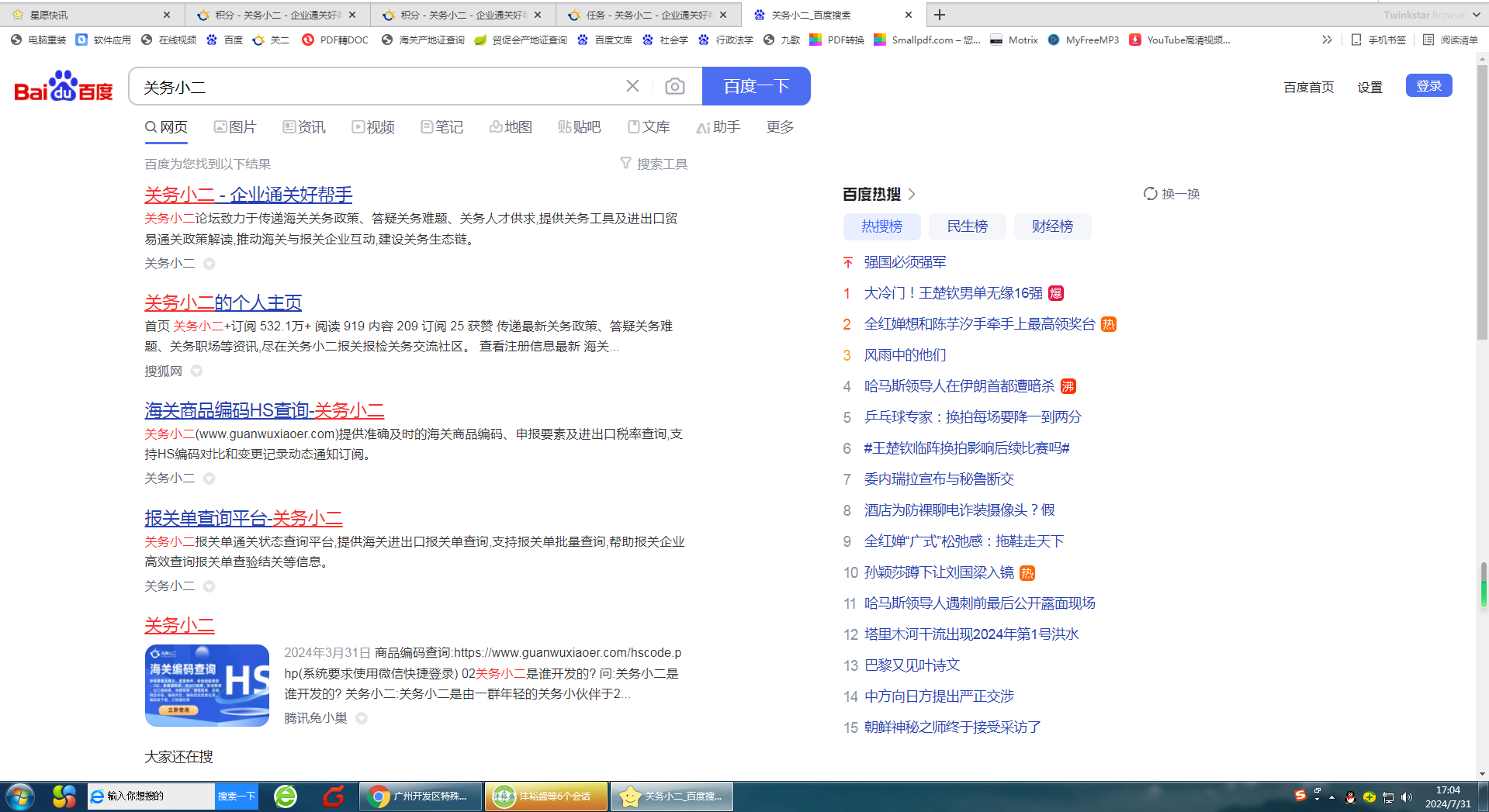Switch to 图片 tab
This screenshot has height=812, width=1489.
pyautogui.click(x=235, y=127)
